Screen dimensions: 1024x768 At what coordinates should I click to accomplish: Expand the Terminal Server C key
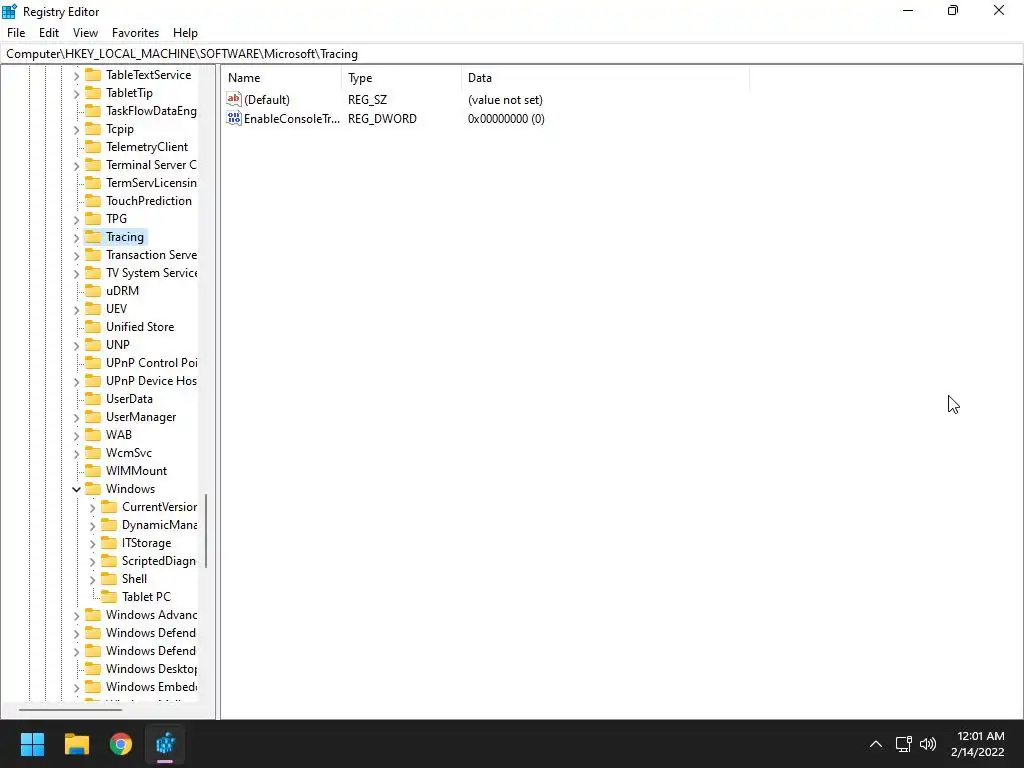tap(76, 166)
